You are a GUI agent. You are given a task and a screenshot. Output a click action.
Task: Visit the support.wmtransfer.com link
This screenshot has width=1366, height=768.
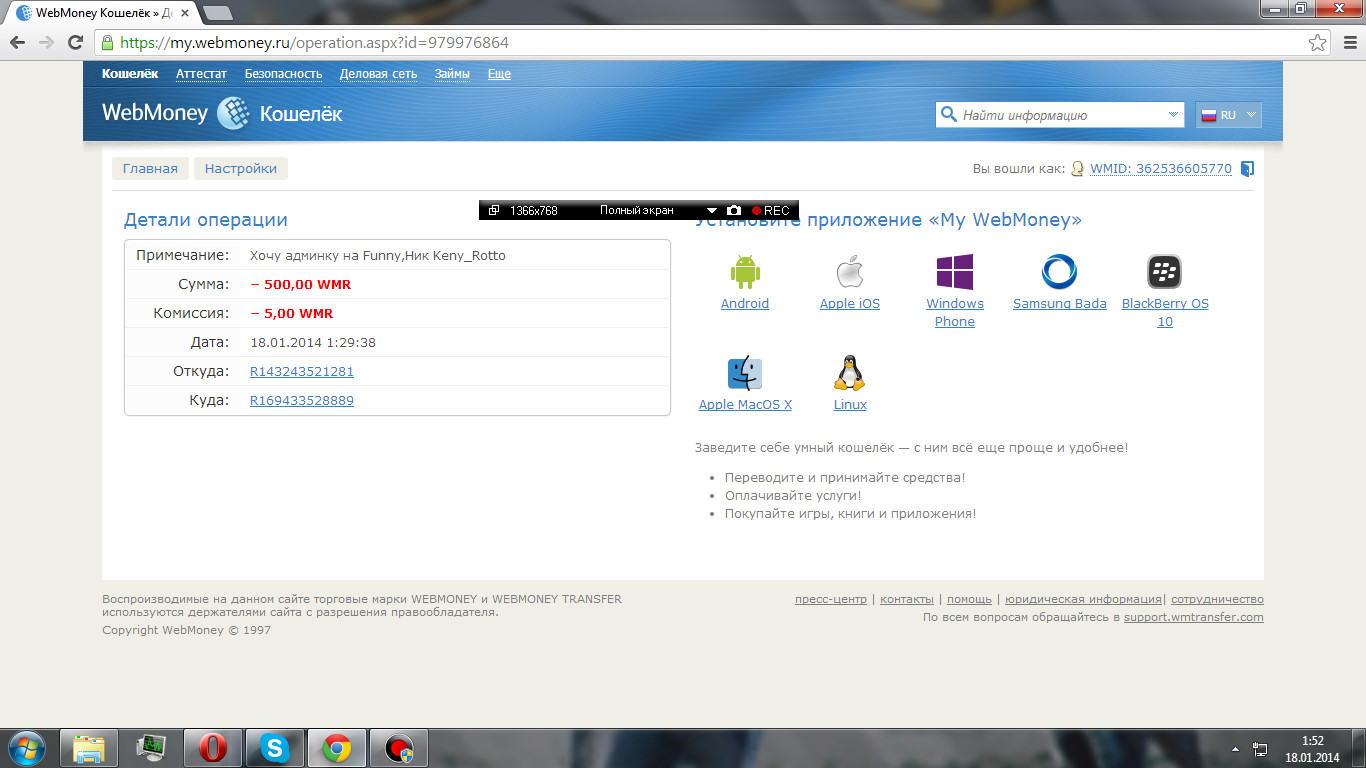pyautogui.click(x=1193, y=617)
